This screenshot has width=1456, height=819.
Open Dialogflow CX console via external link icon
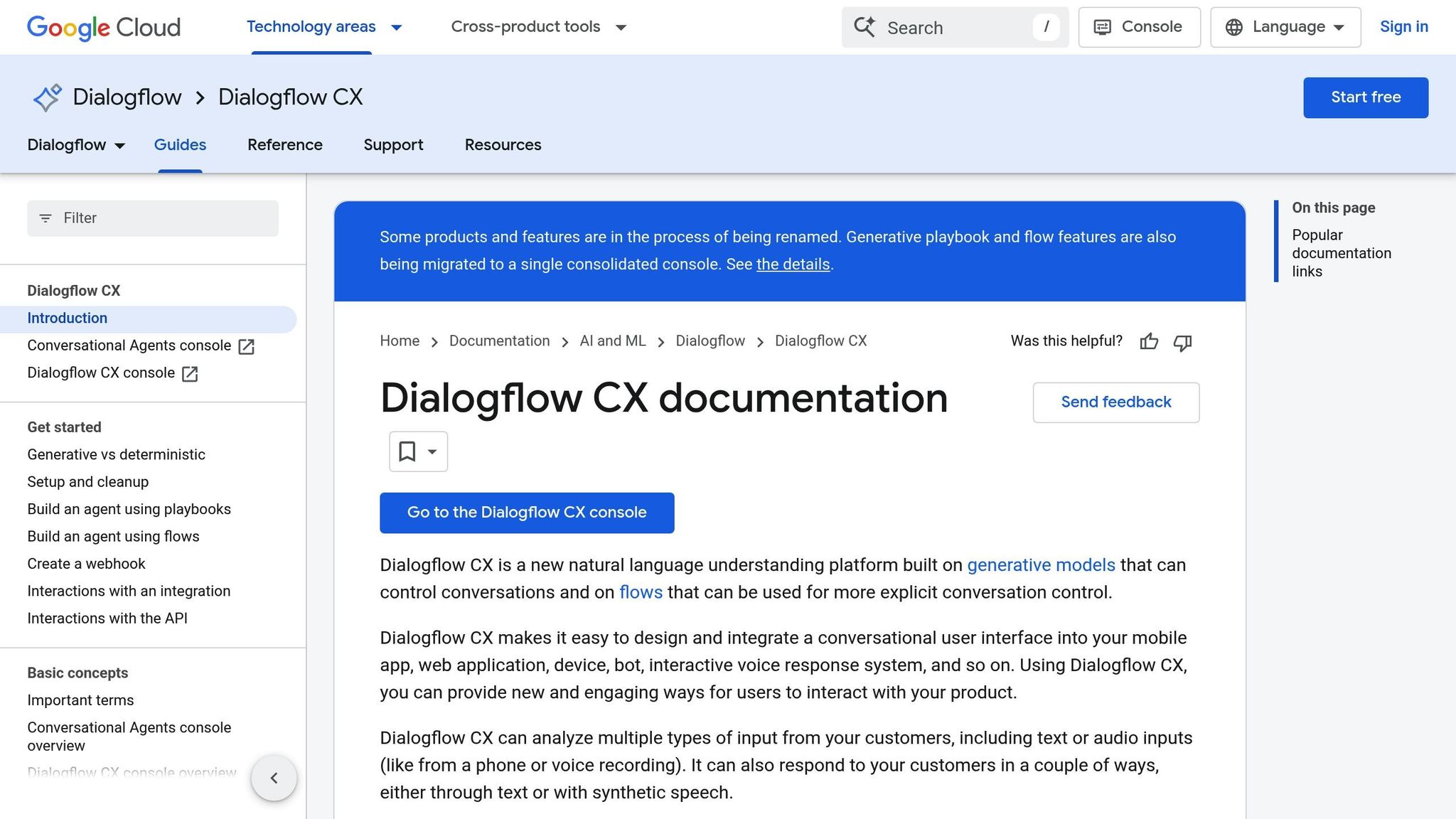[x=189, y=373]
